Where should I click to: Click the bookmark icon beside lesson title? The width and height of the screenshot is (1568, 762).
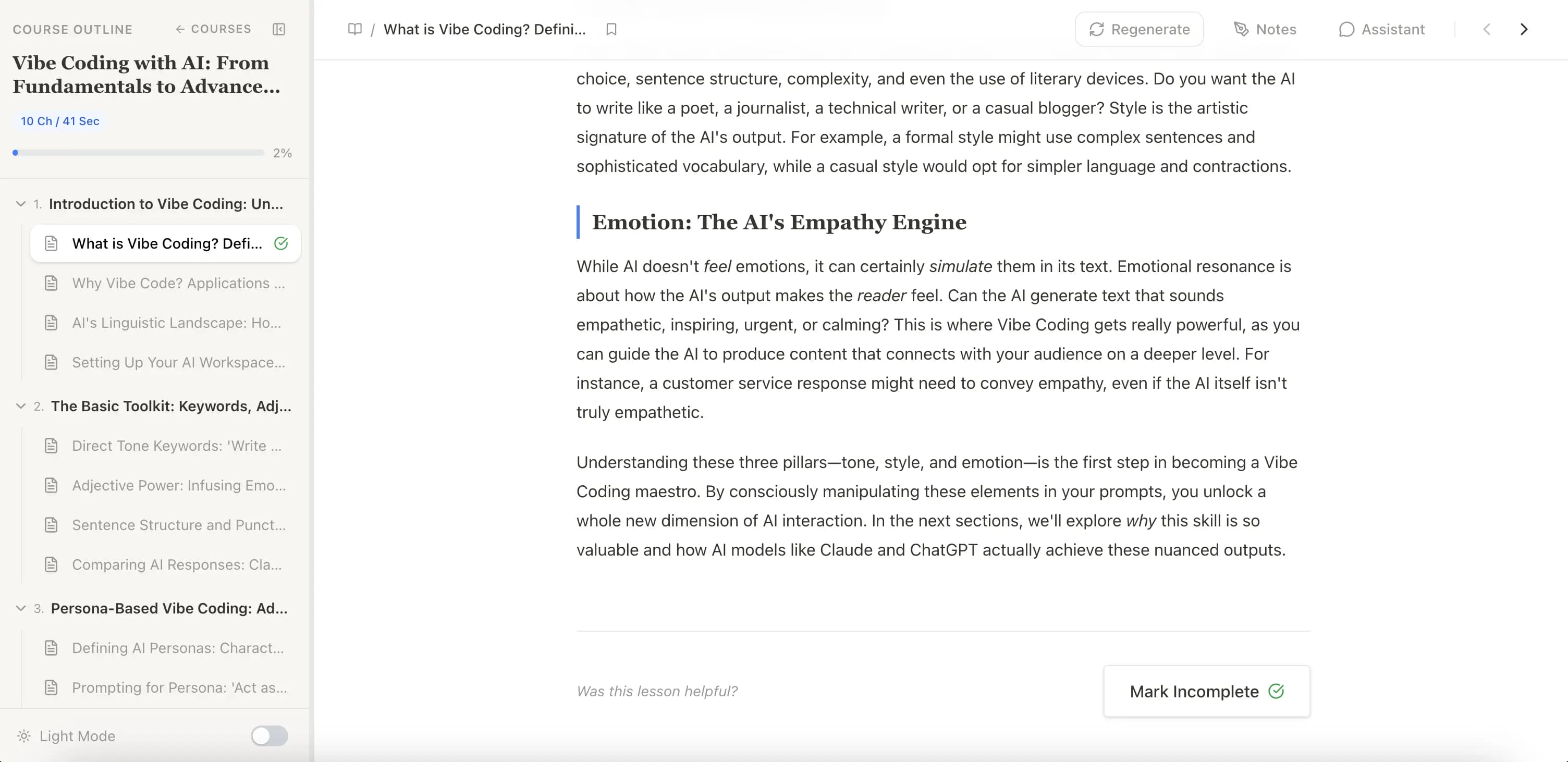pyautogui.click(x=611, y=29)
